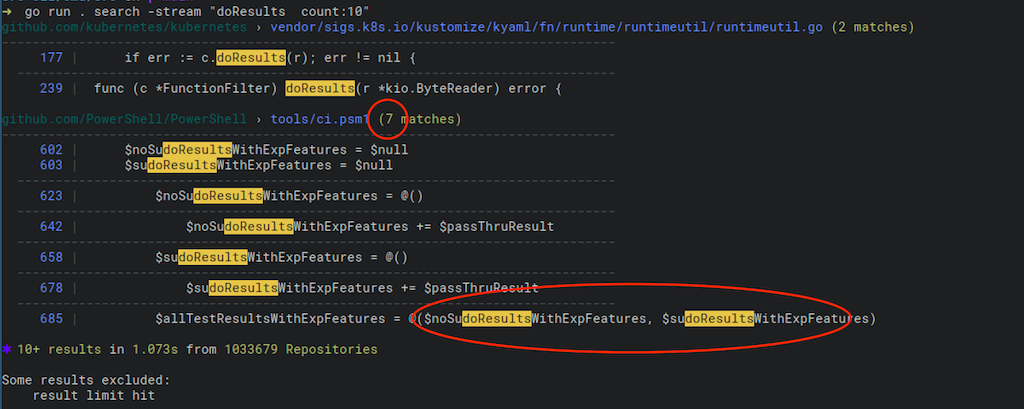The width and height of the screenshot is (1024, 409).
Task: Click the 'func (c *FunctionFilter)' code line
Action: 328,89
